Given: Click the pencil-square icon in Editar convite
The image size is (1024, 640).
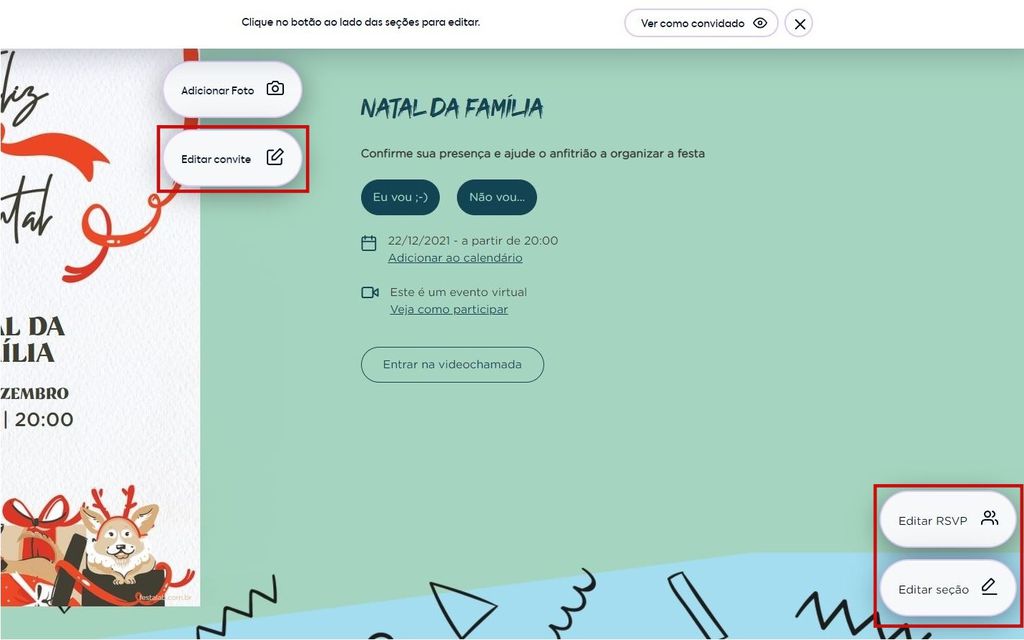Looking at the screenshot, I should coord(275,157).
